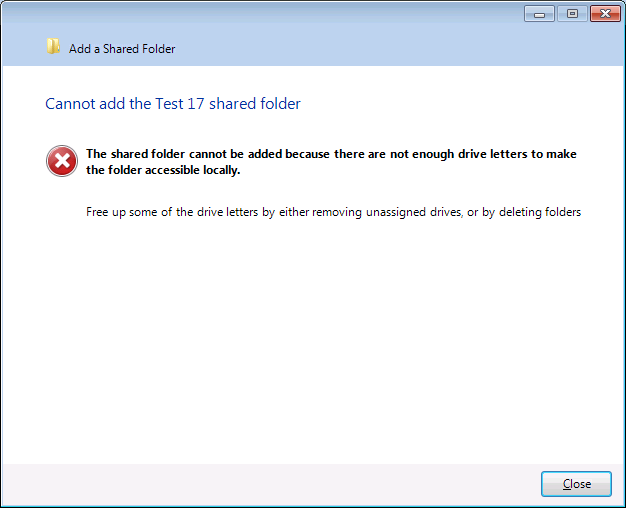Click the words shared folder in the heading

(255, 103)
